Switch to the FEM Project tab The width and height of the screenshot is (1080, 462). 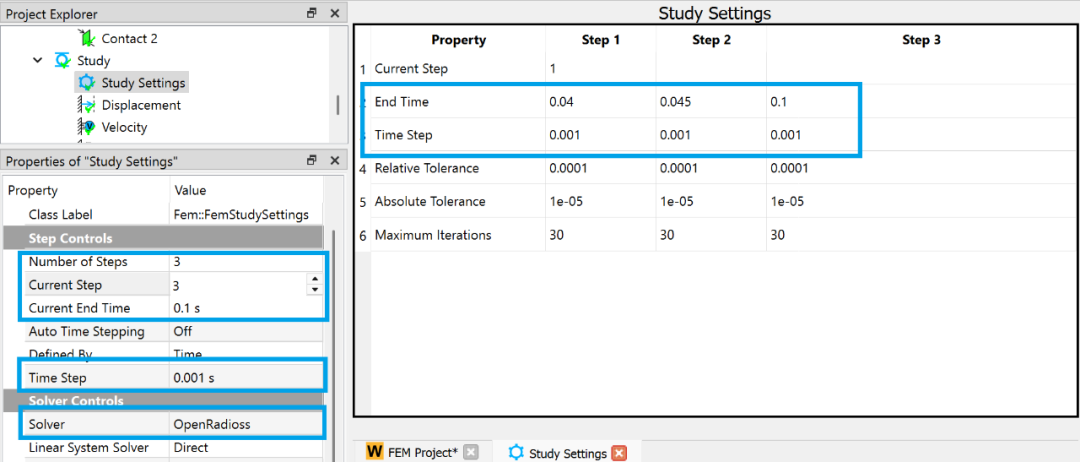(x=422, y=452)
